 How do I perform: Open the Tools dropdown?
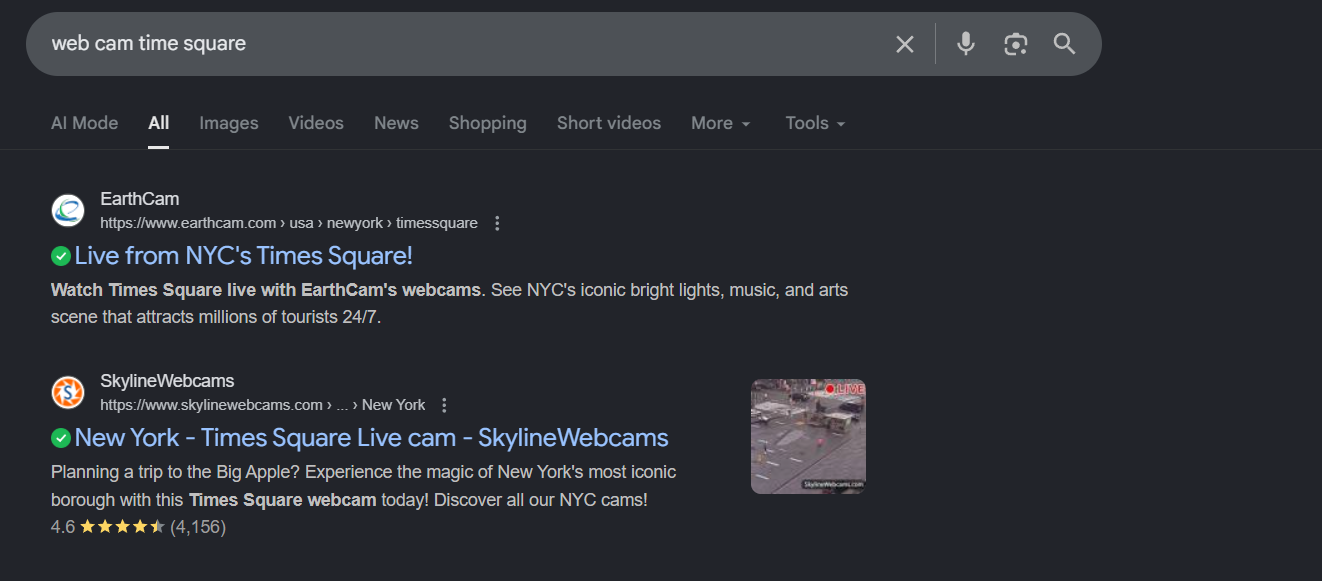click(816, 123)
